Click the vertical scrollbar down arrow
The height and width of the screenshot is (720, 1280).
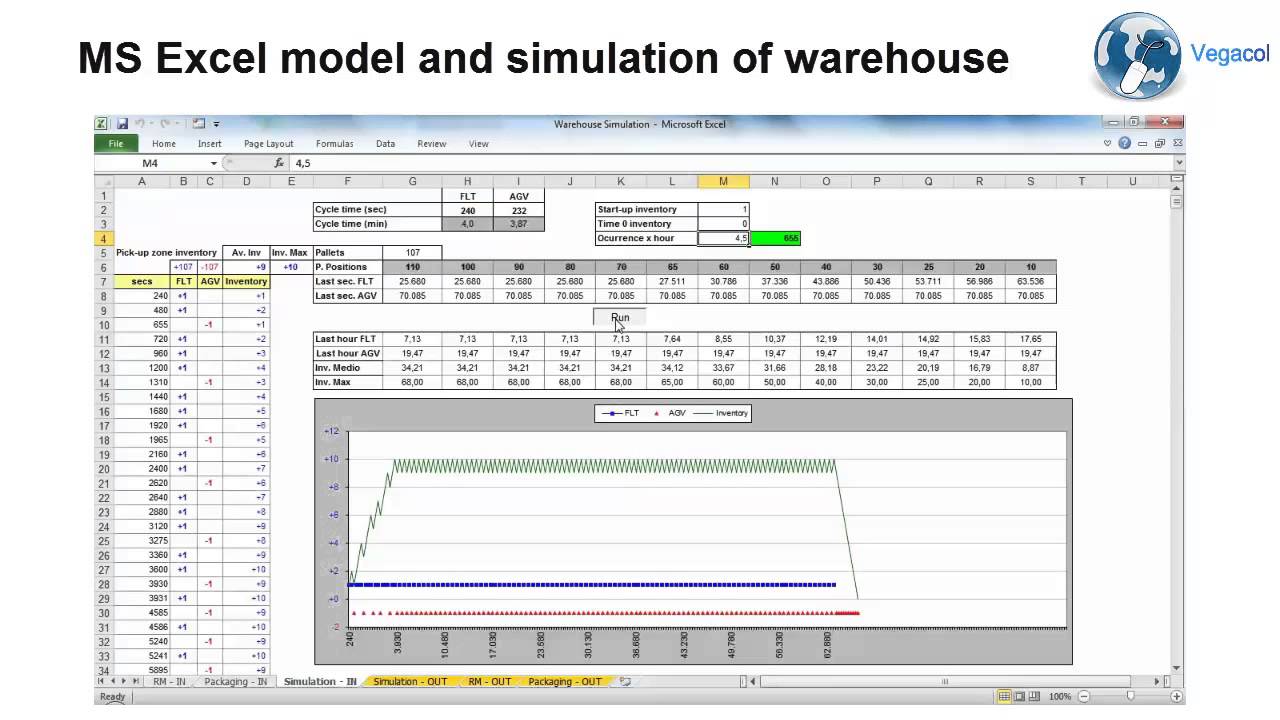point(1177,668)
